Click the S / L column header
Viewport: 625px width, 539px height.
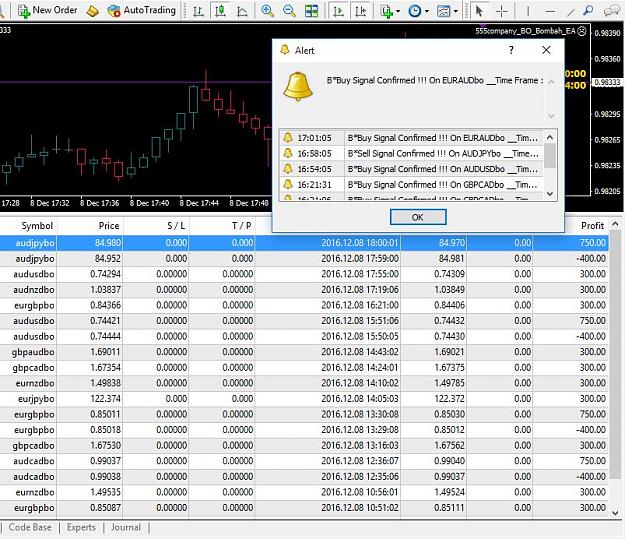point(176,226)
